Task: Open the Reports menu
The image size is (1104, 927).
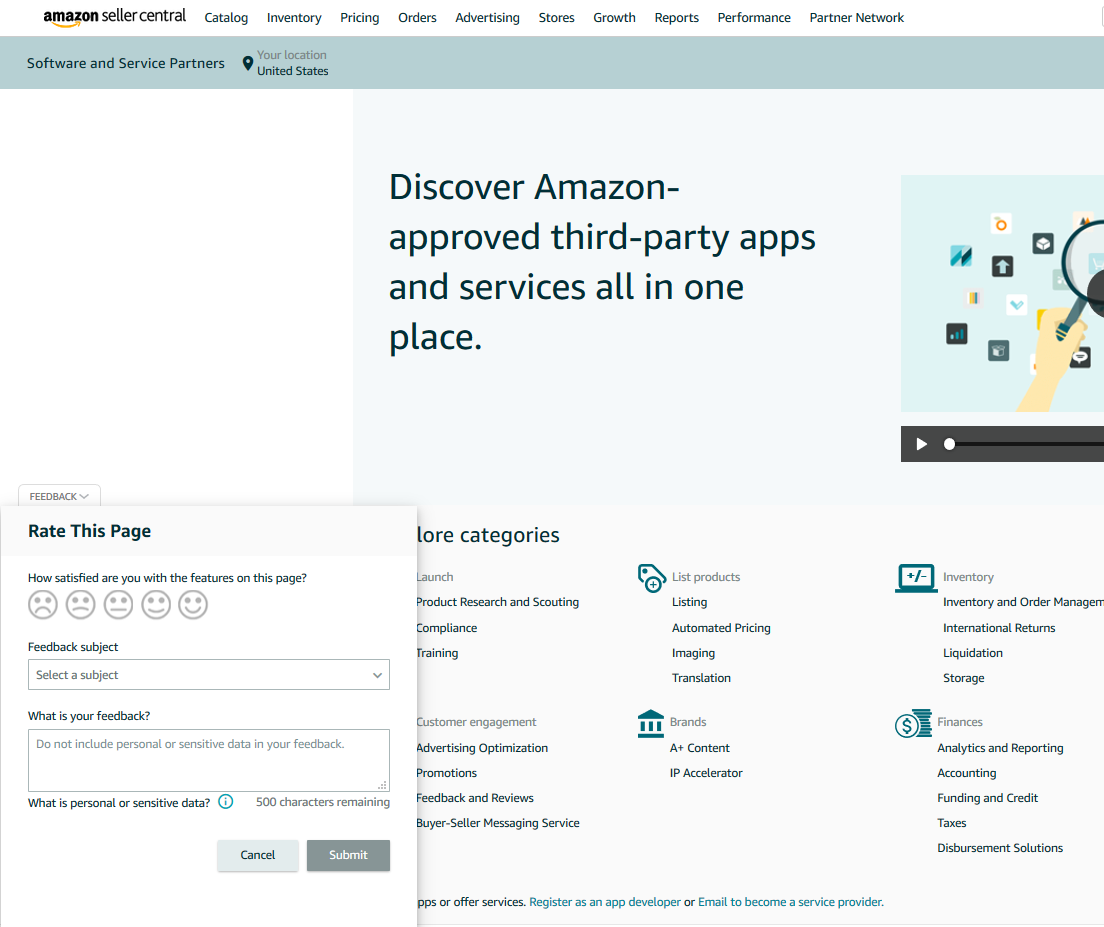Action: pos(677,18)
